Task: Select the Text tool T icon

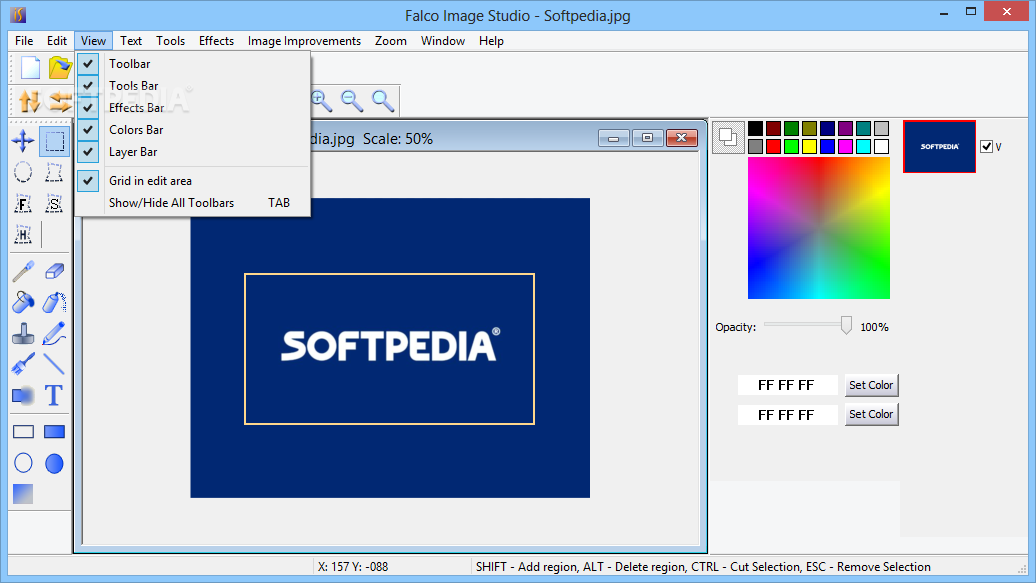Action: click(x=54, y=396)
